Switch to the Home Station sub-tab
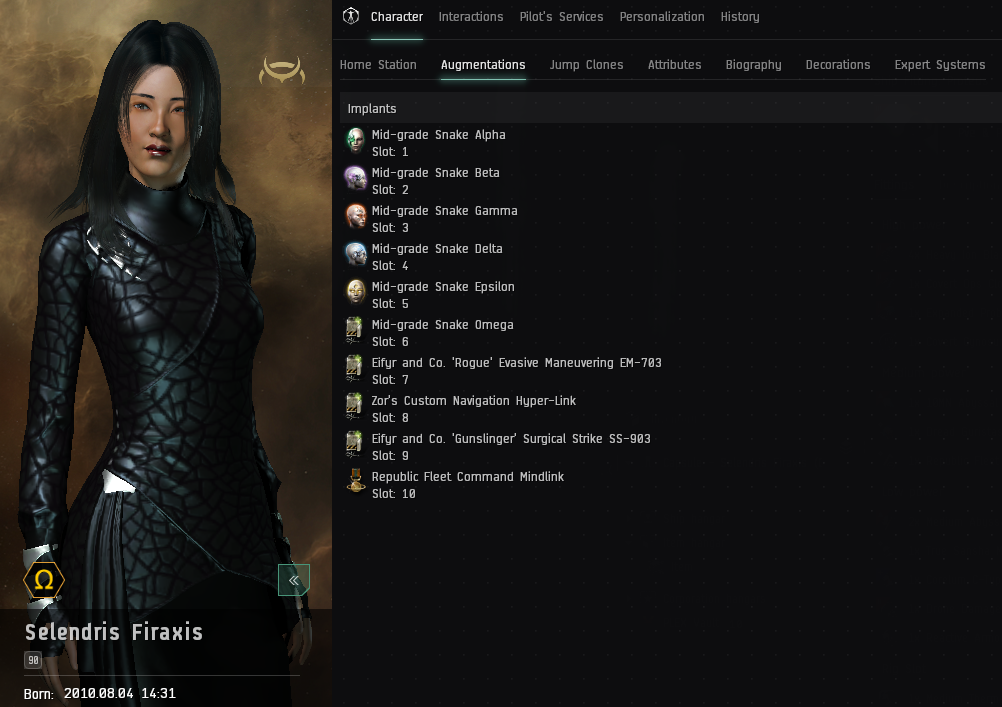The height and width of the screenshot is (707, 1002). (x=378, y=65)
